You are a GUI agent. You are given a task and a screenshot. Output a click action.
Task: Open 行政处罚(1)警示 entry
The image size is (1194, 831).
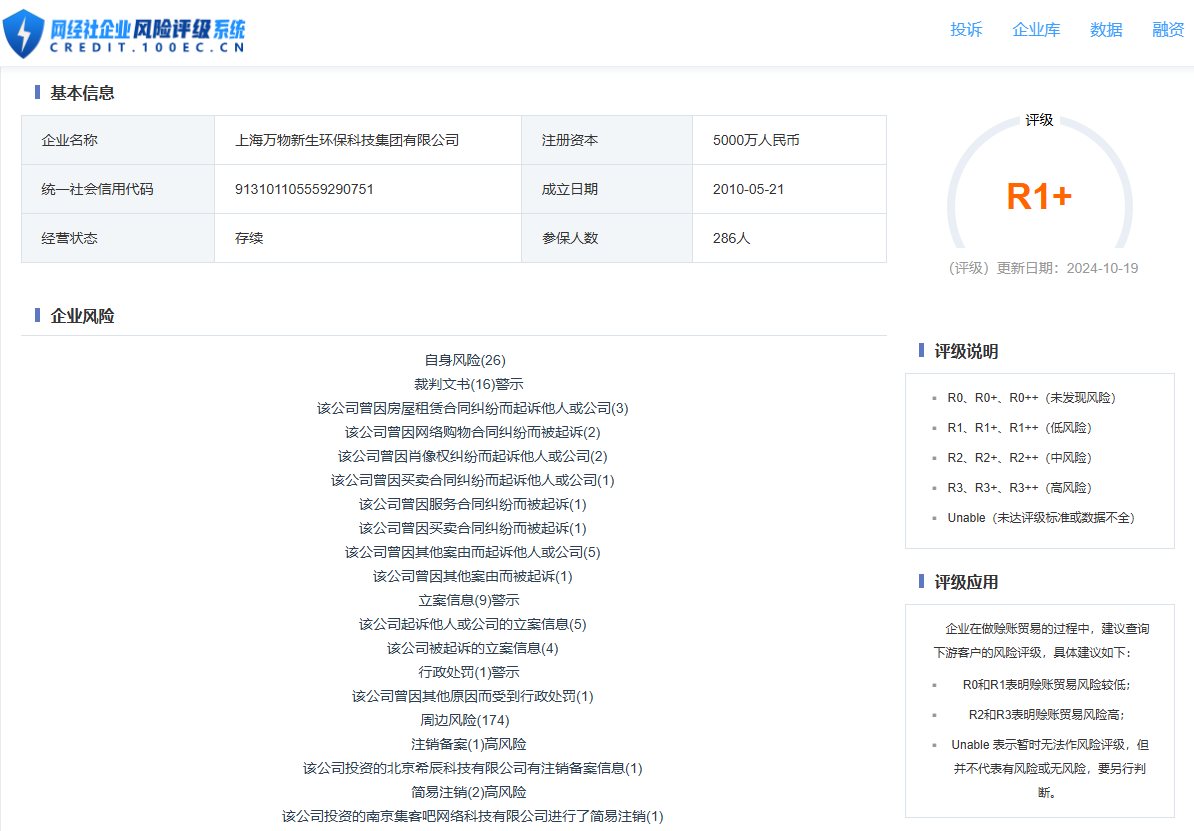(x=468, y=672)
